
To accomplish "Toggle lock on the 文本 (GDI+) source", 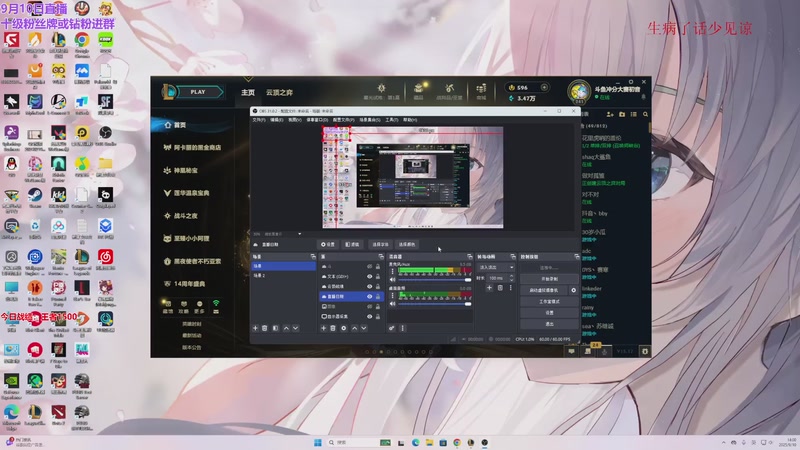I will click(x=378, y=277).
